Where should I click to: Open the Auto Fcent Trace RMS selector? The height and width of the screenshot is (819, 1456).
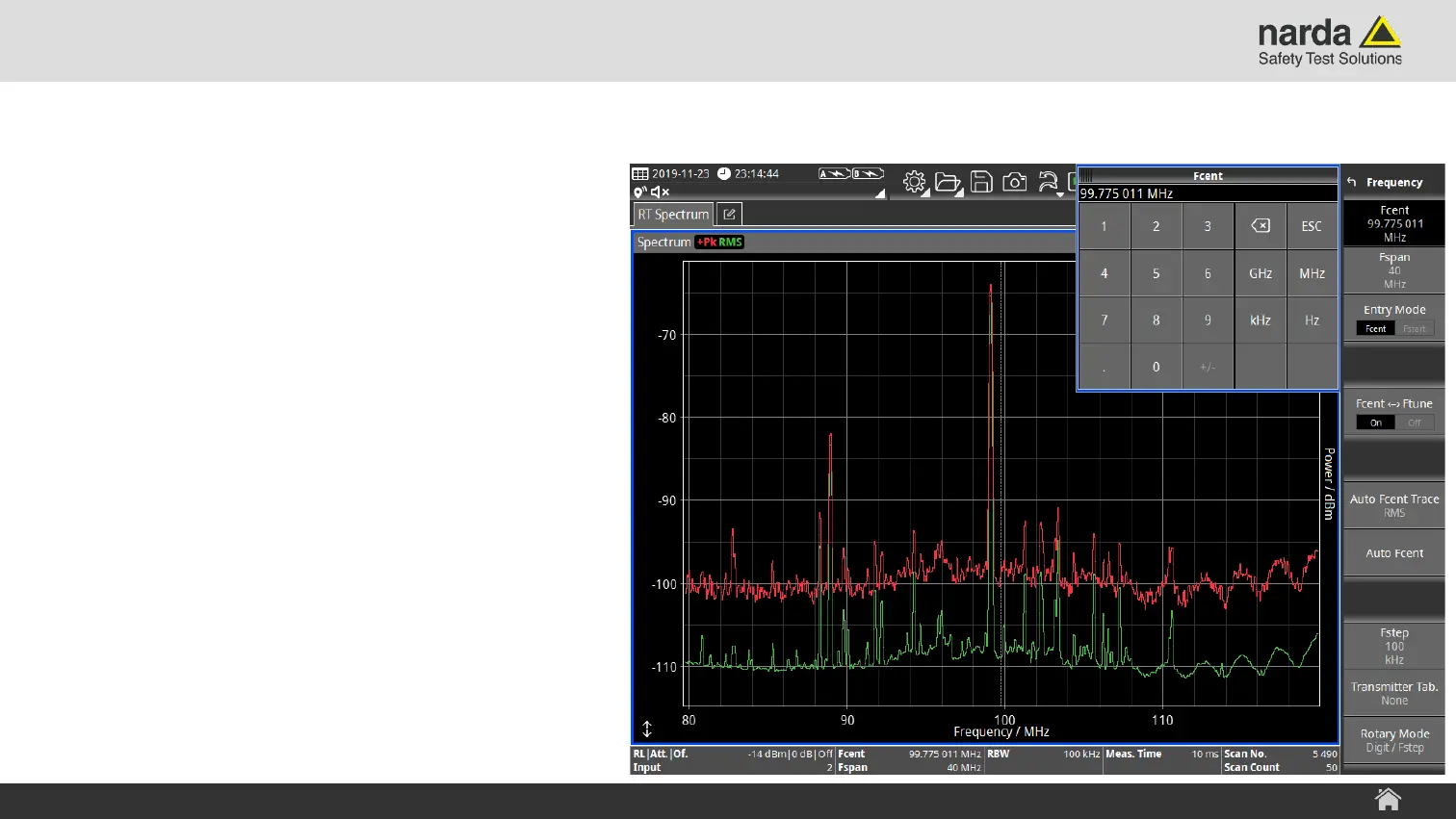point(1394,505)
